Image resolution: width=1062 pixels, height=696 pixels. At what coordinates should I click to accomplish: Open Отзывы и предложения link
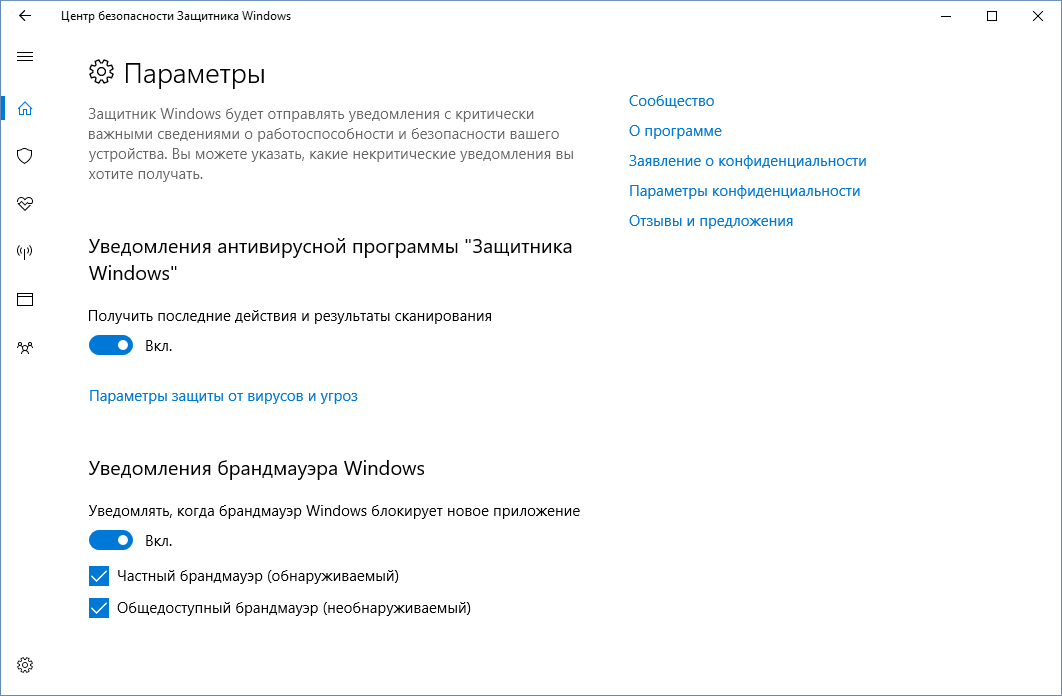point(710,221)
